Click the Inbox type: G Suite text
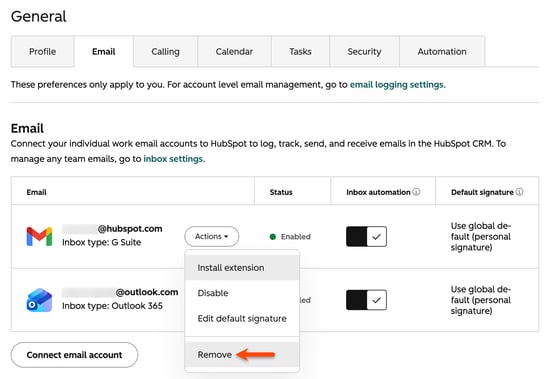Image resolution: width=550 pixels, height=379 pixels. pyautogui.click(x=102, y=242)
